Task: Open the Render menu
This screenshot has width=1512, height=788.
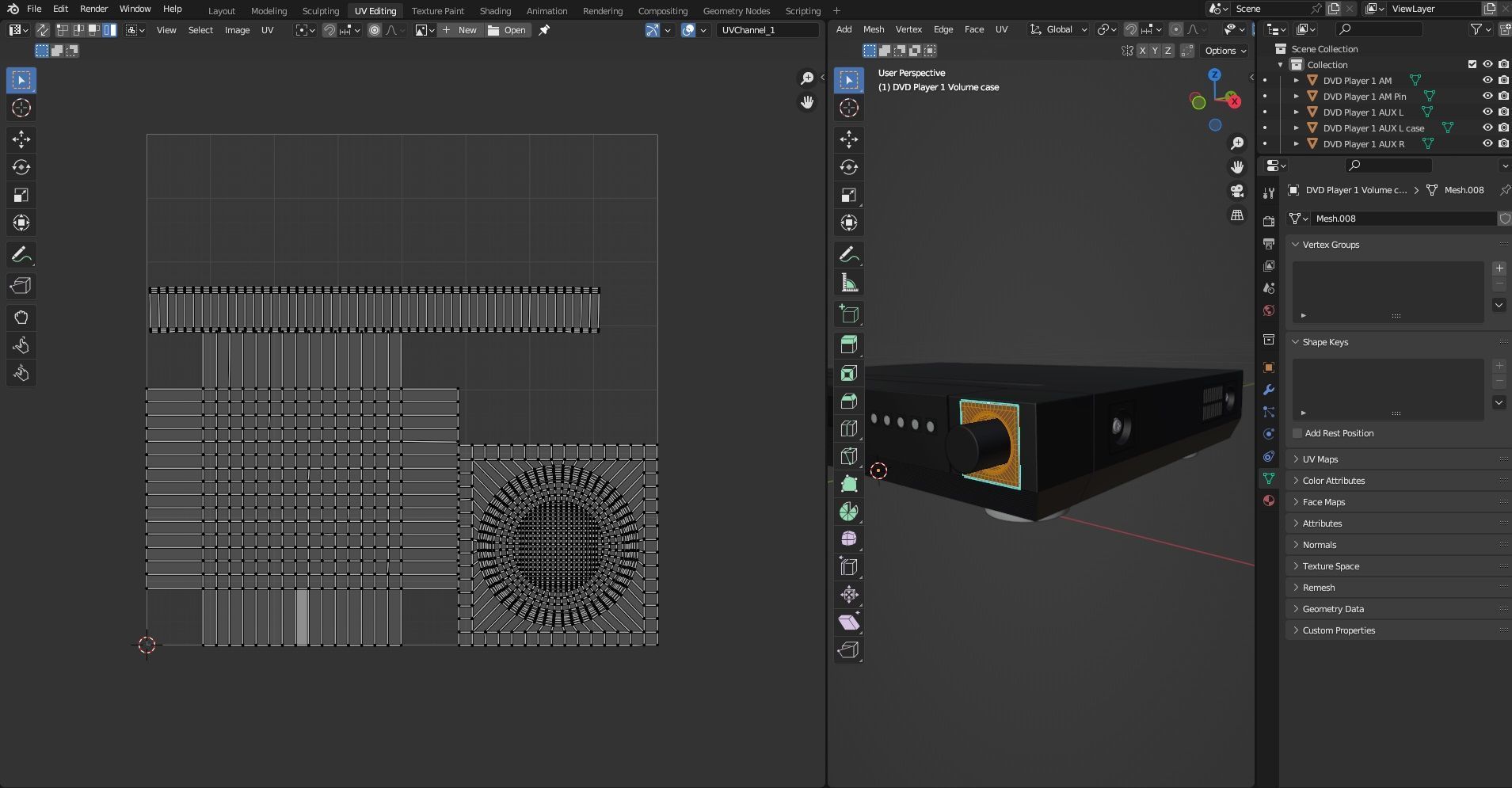Action: pos(93,9)
